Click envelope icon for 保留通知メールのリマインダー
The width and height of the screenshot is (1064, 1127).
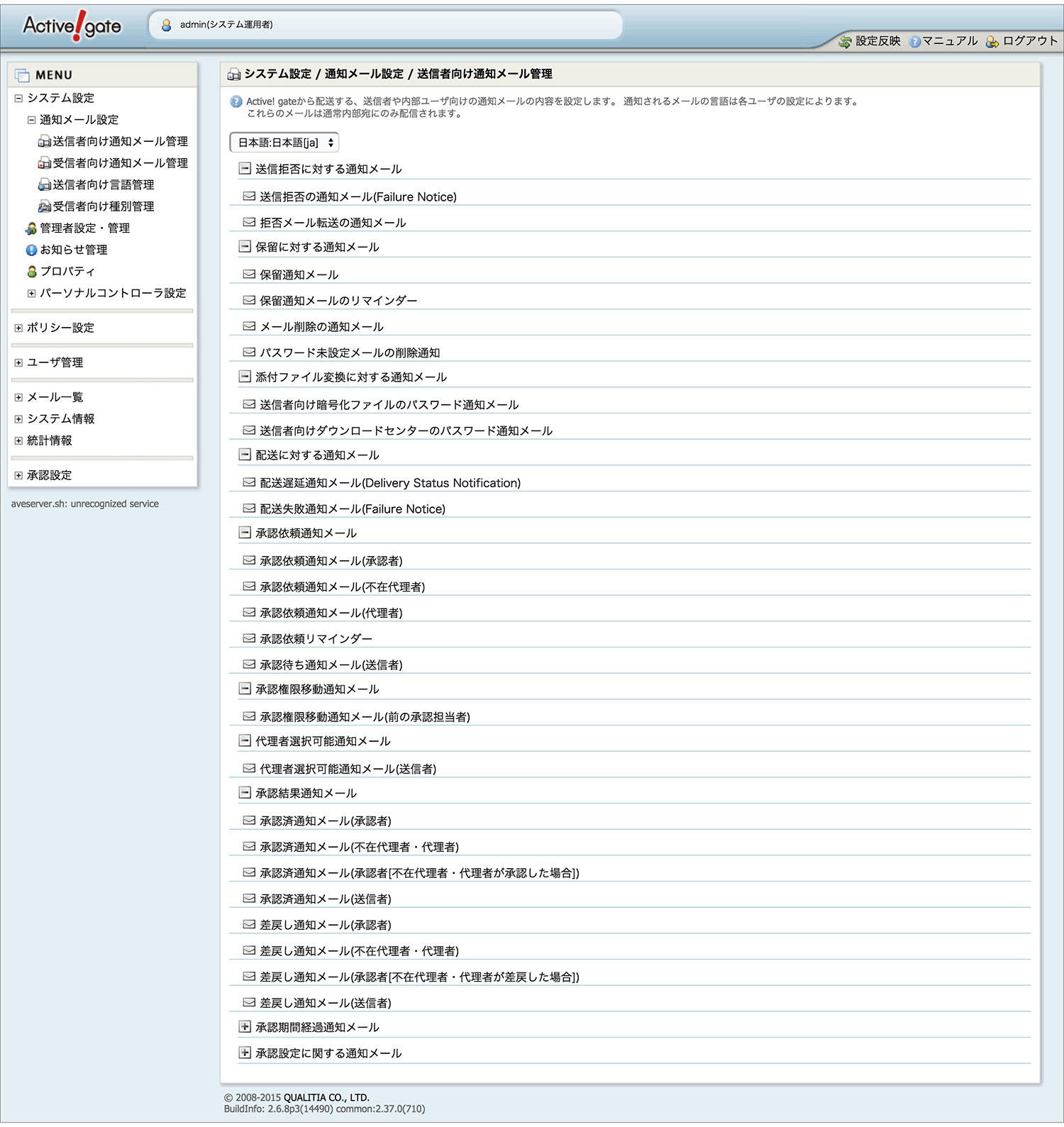(x=249, y=300)
